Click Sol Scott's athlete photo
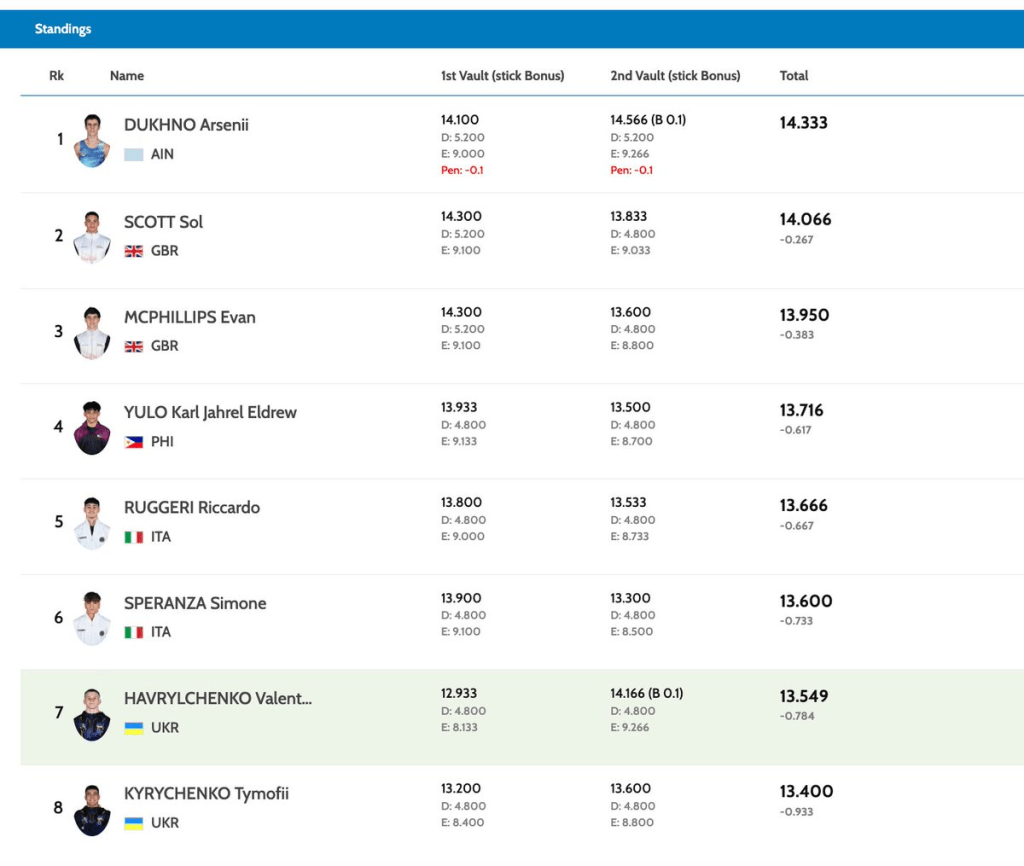Image resolution: width=1024 pixels, height=866 pixels. click(92, 237)
